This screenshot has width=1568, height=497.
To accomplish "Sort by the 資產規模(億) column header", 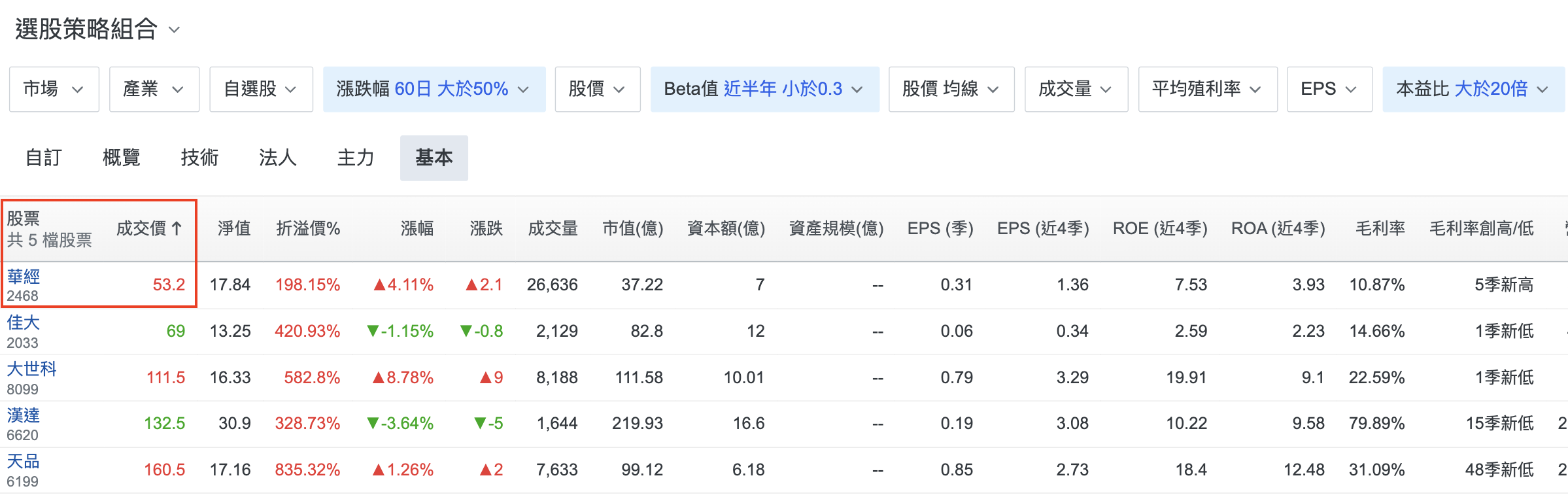I will [836, 229].
